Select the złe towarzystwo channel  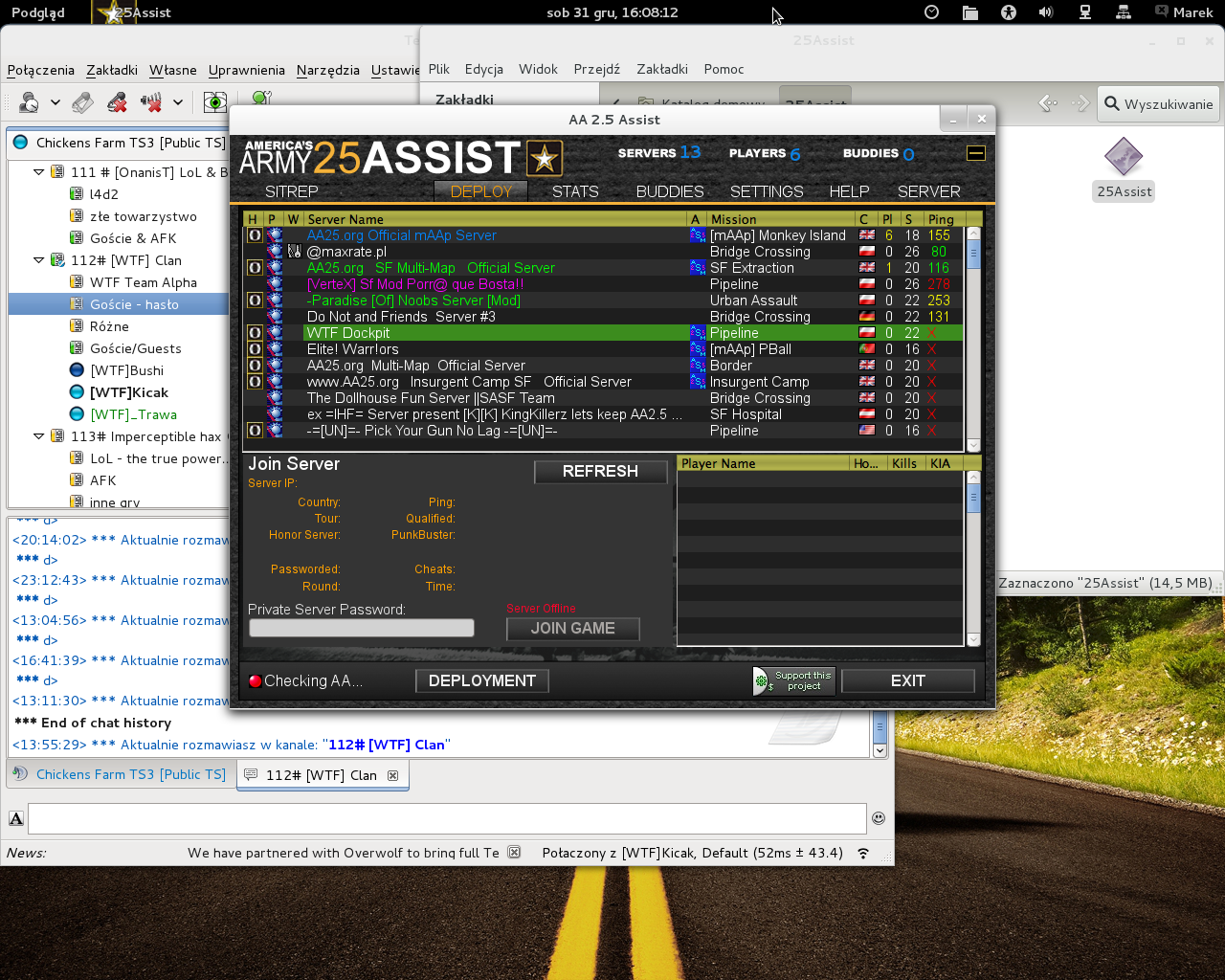coord(144,216)
